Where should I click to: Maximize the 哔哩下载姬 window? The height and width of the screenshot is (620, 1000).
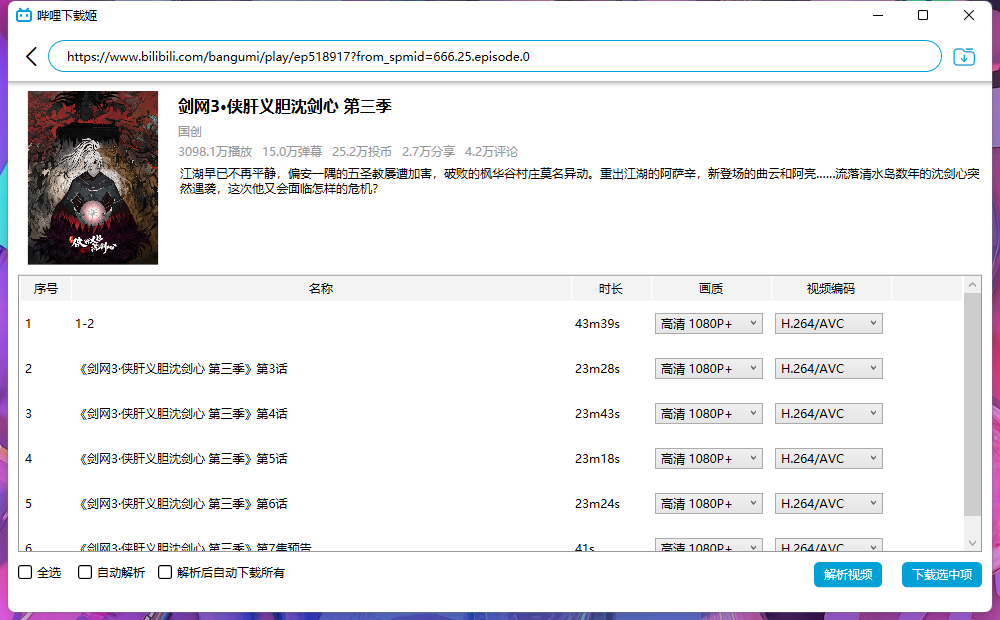pos(923,15)
